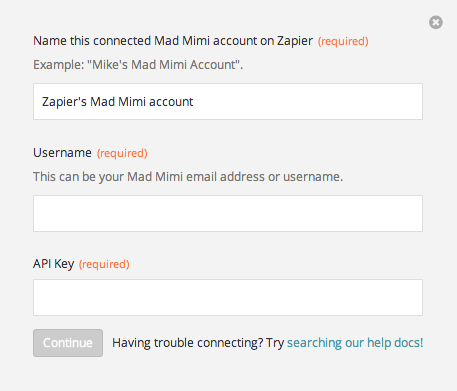The height and width of the screenshot is (391, 457).
Task: Click into the empty Username input field
Action: tap(228, 213)
